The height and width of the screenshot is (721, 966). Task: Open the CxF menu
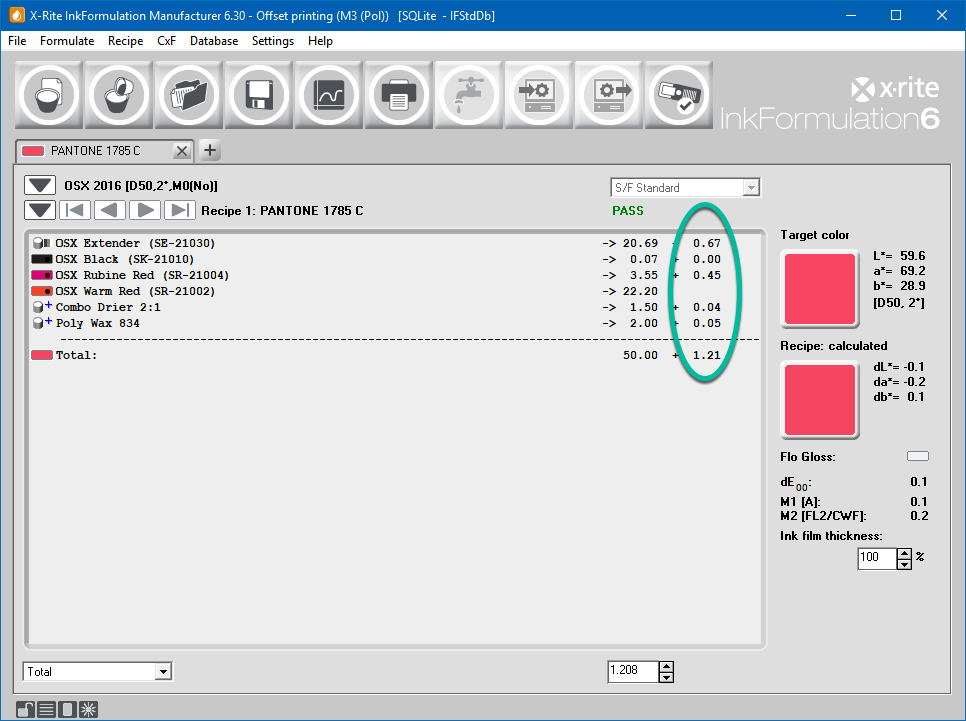(166, 41)
